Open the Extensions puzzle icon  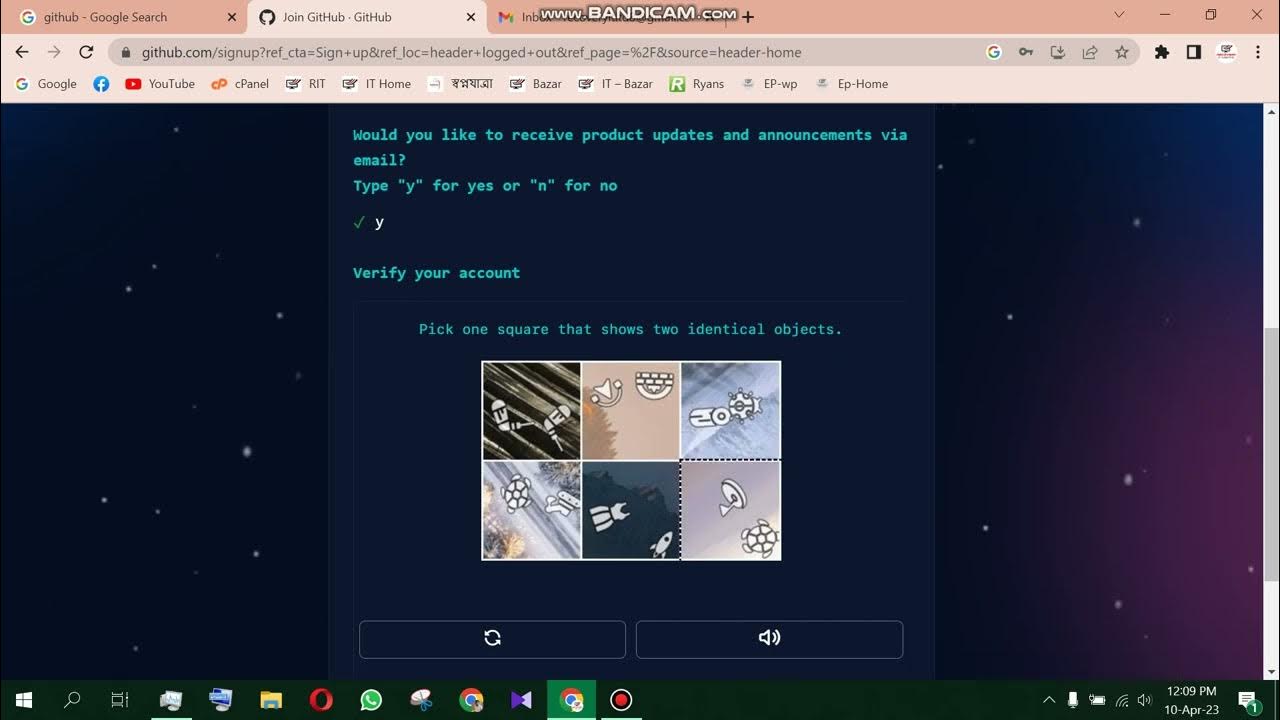pyautogui.click(x=1162, y=52)
